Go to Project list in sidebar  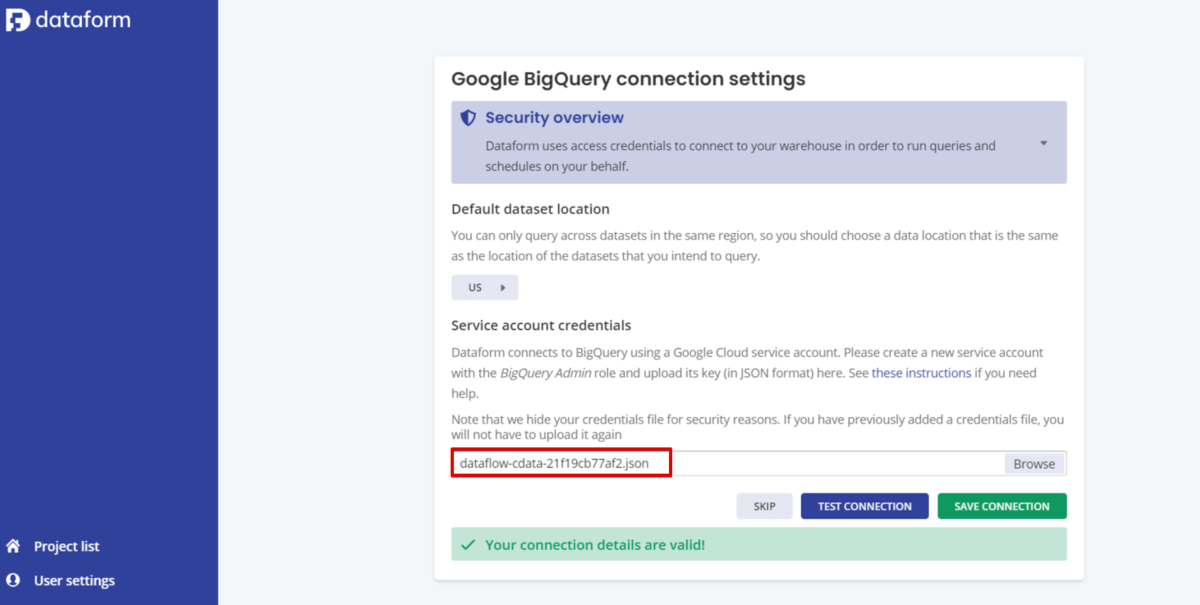[x=66, y=546]
